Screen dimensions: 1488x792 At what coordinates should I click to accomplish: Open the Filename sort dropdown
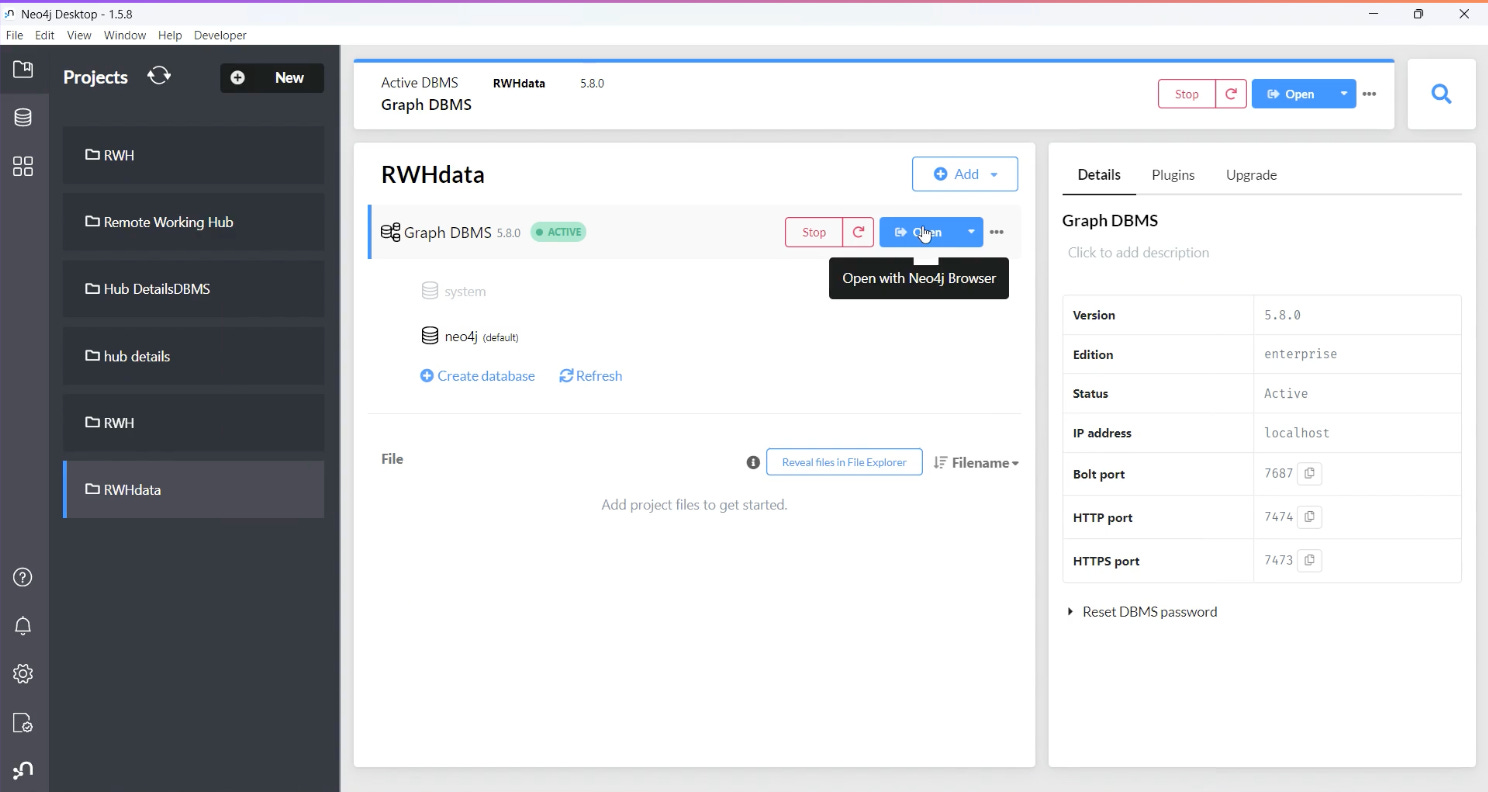pos(976,462)
